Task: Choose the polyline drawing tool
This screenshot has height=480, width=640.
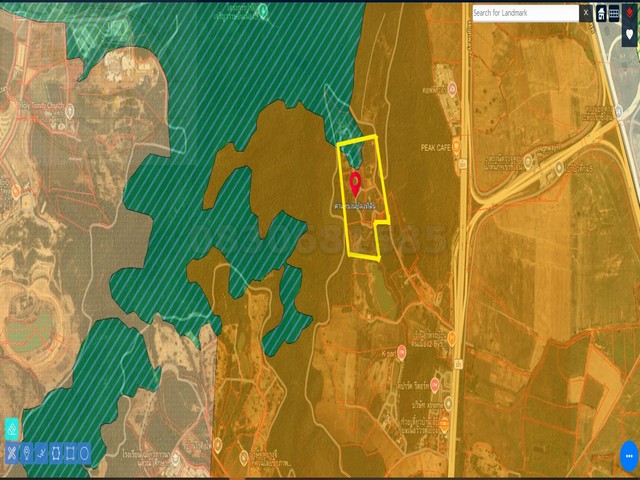Action: [40, 453]
